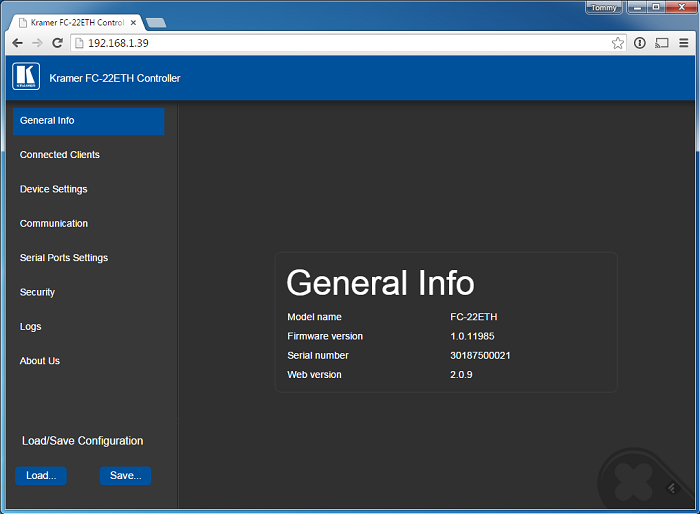
Task: Select the Kramer FC-22ETH Controller tab
Action: point(77,22)
